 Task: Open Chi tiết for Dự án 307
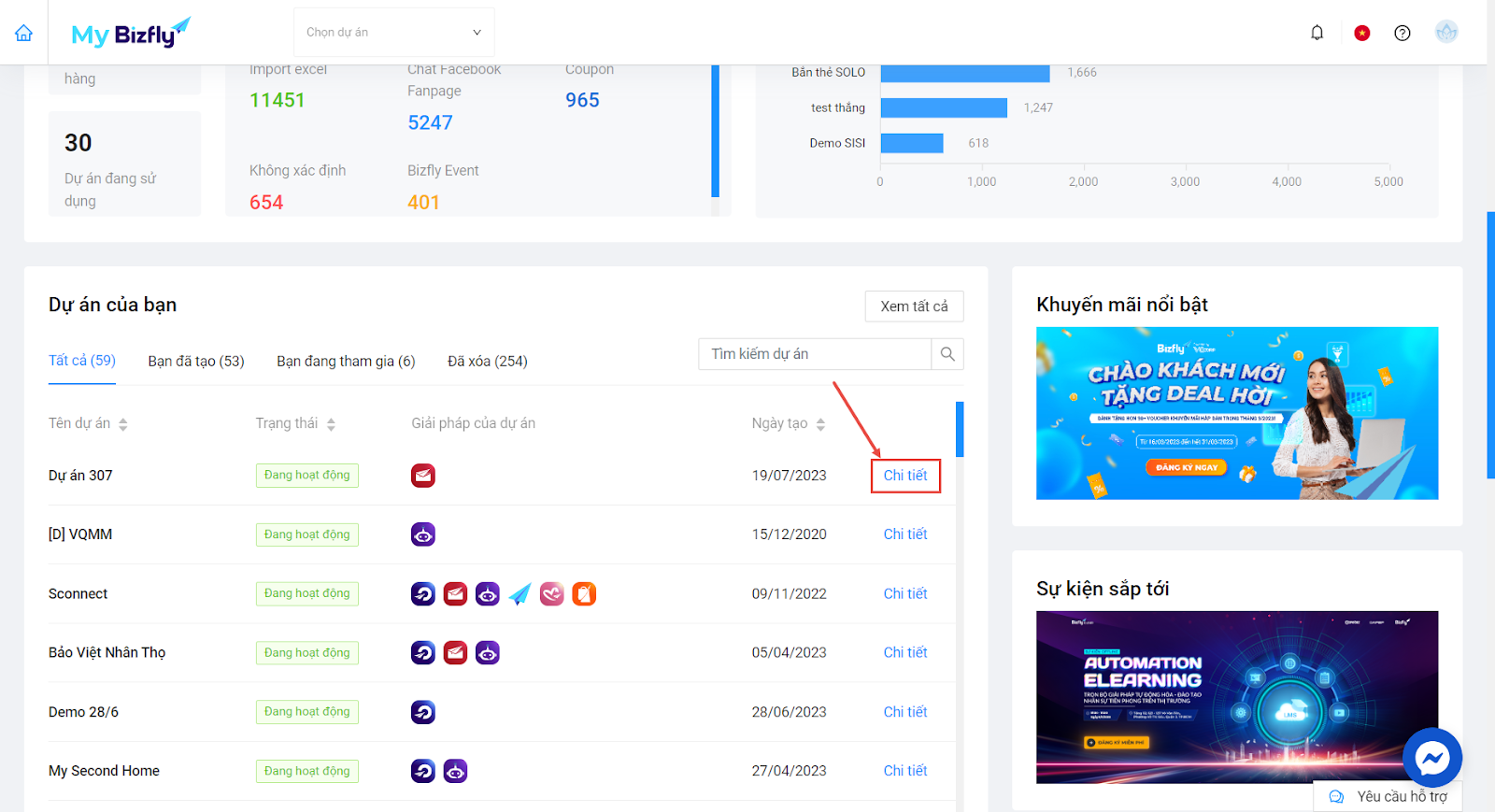(905, 476)
